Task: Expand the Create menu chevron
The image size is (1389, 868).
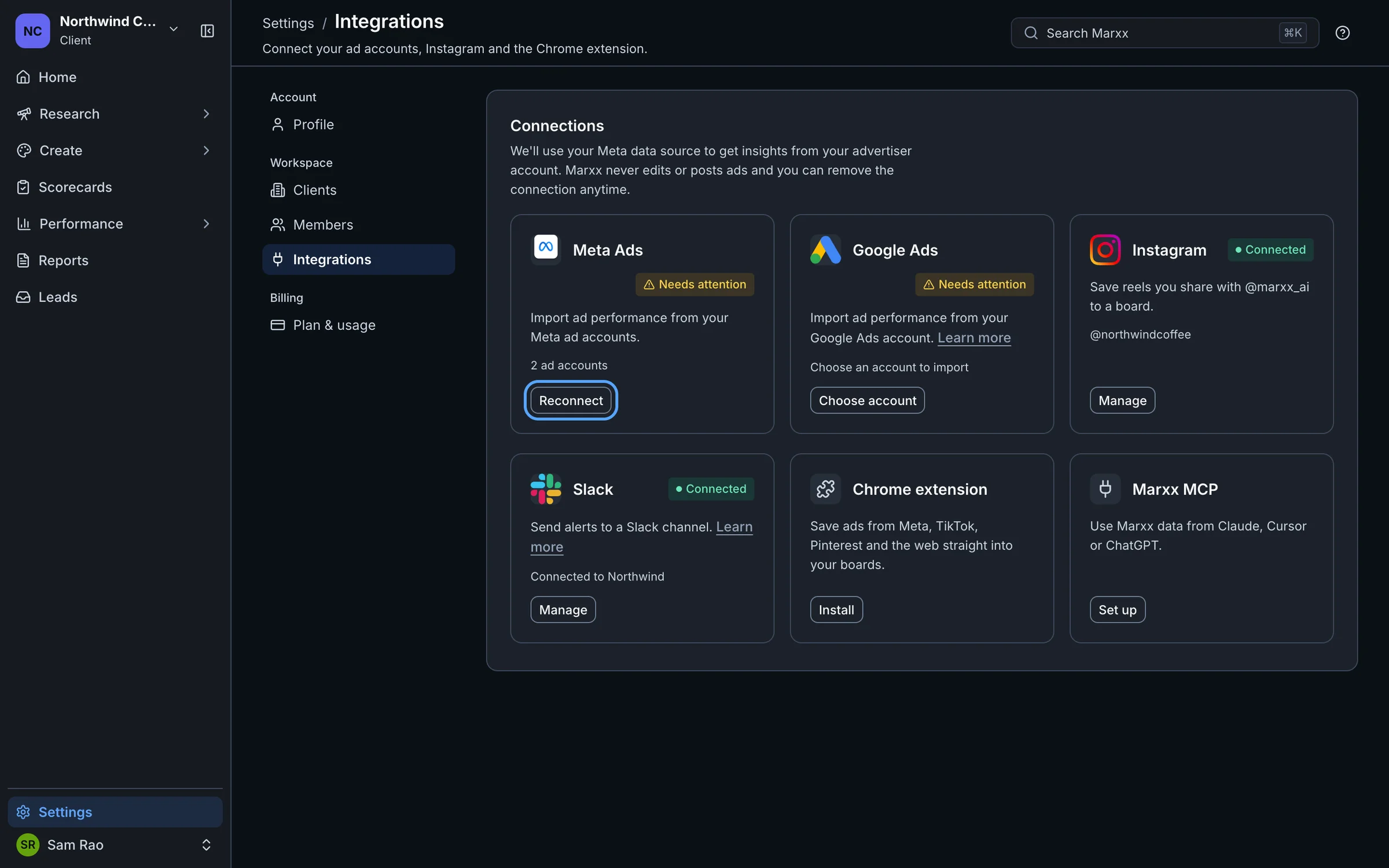Action: coord(206,150)
